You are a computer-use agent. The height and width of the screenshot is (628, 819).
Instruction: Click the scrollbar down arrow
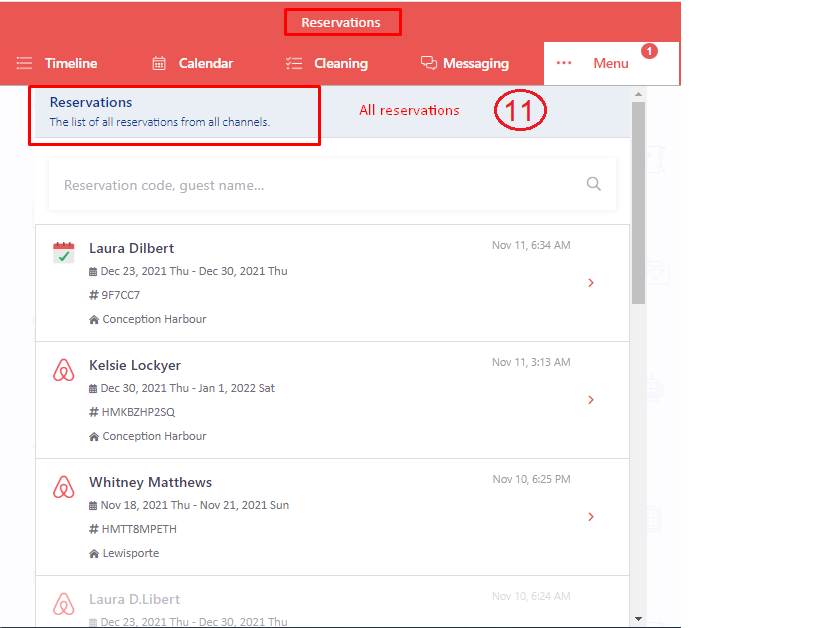[x=638, y=619]
